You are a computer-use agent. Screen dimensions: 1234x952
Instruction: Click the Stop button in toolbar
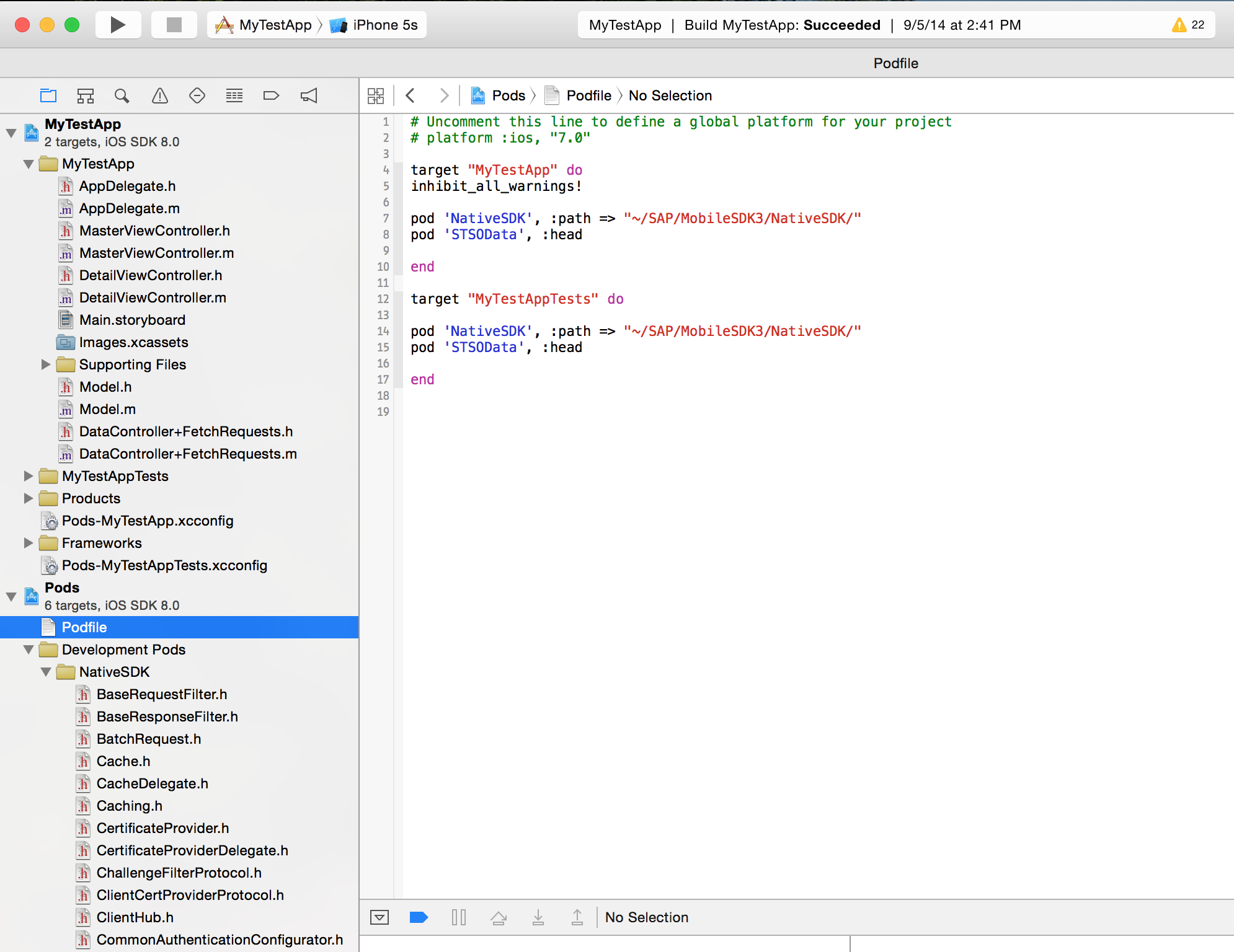[x=174, y=25]
